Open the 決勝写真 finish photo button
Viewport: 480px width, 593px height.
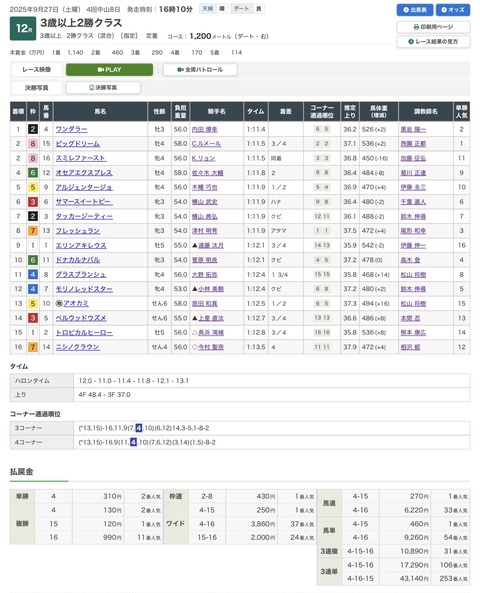(103, 88)
